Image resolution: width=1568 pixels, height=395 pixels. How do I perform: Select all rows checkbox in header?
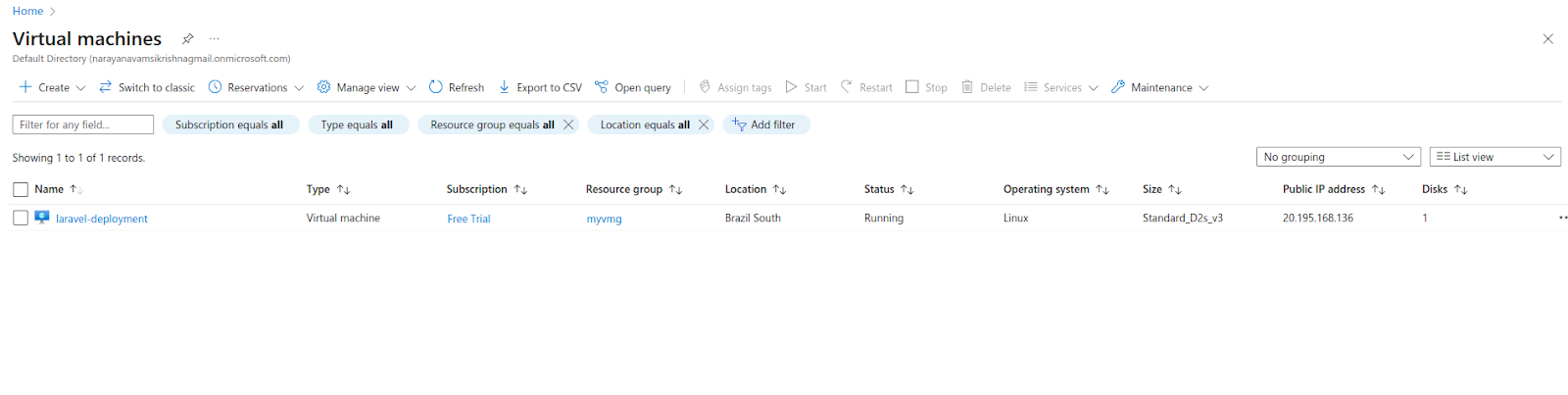21,190
